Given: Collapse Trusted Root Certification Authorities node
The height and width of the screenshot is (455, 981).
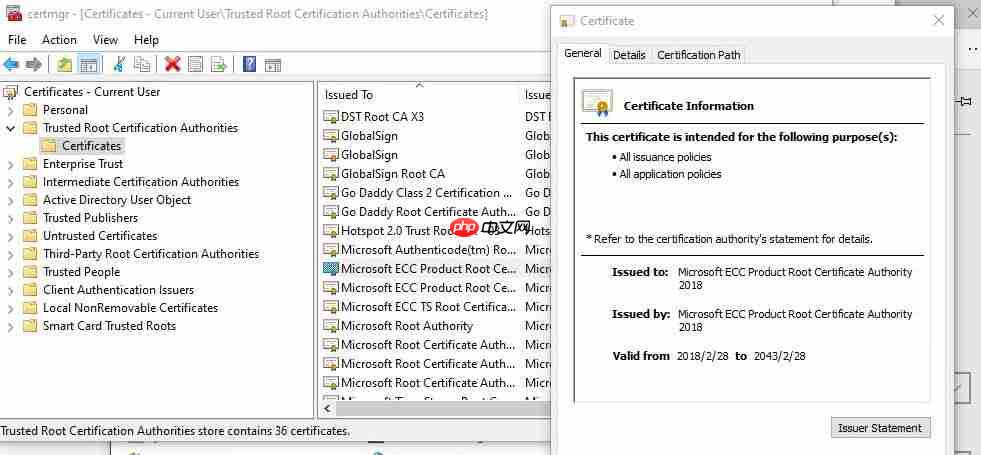Looking at the screenshot, I should coord(10,128).
